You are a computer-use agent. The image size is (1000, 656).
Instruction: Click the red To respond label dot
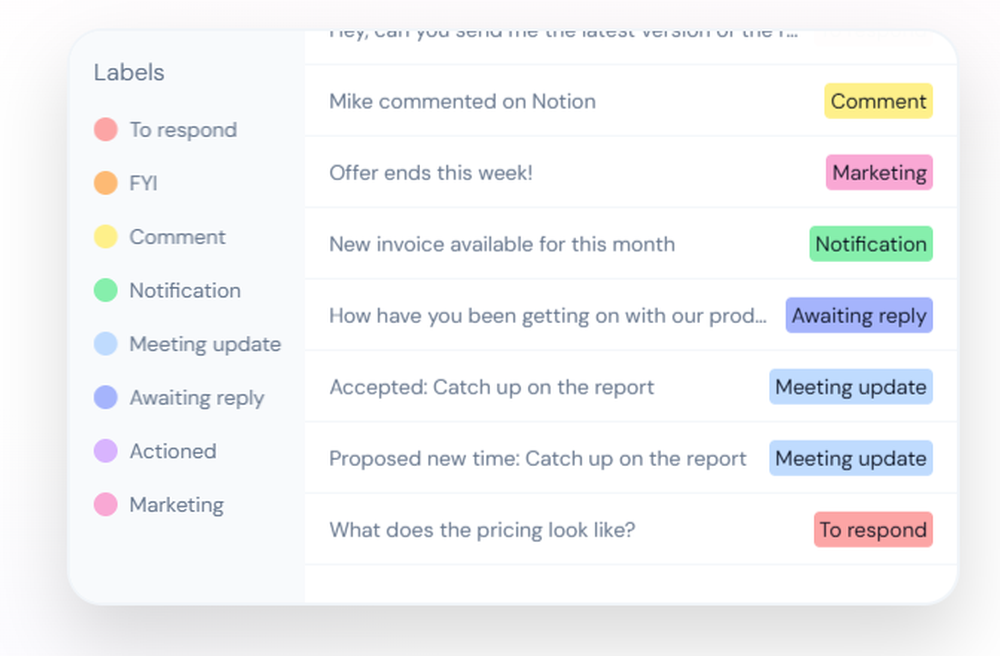point(106,129)
